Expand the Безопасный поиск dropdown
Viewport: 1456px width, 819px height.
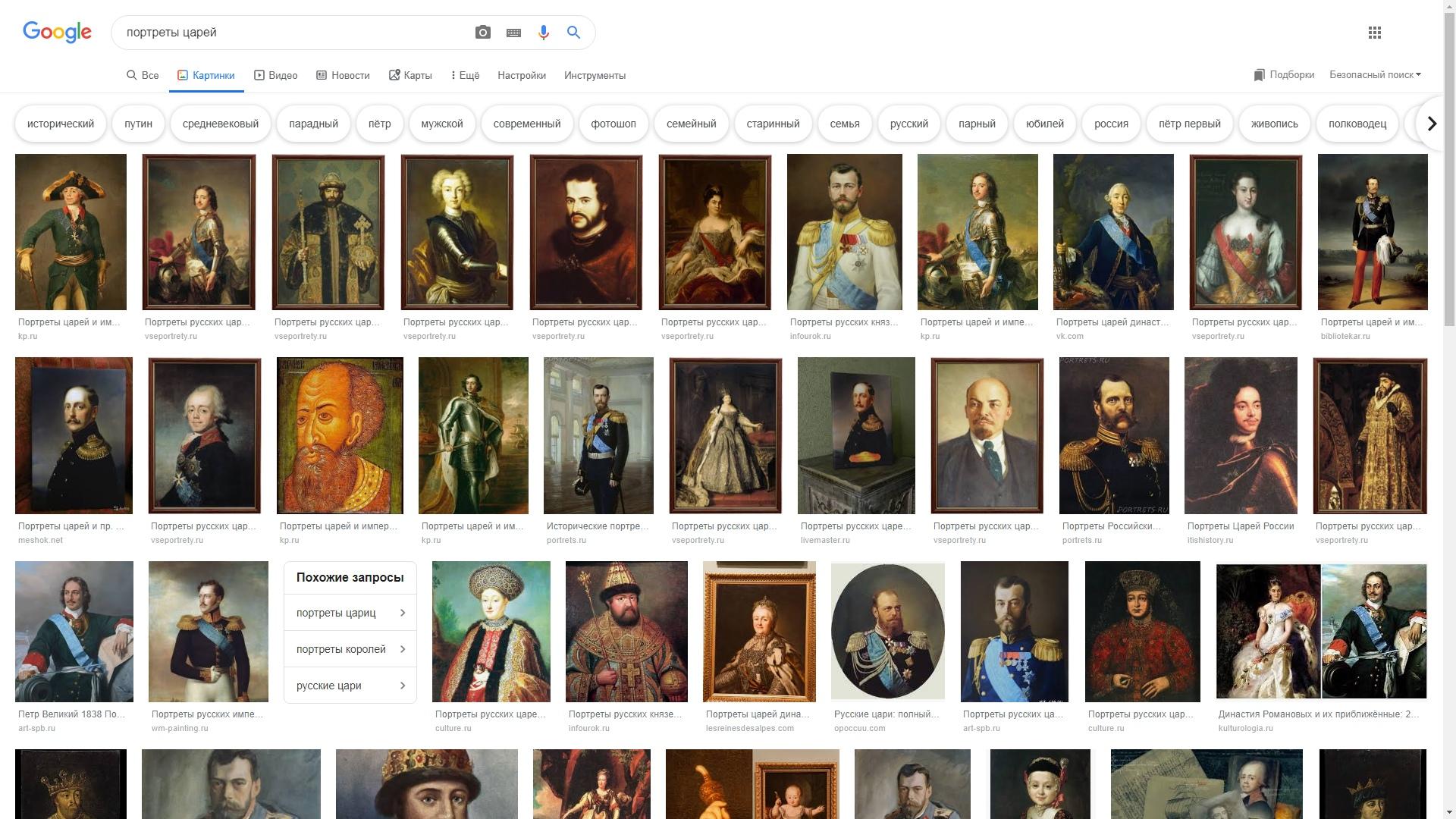pyautogui.click(x=1375, y=74)
